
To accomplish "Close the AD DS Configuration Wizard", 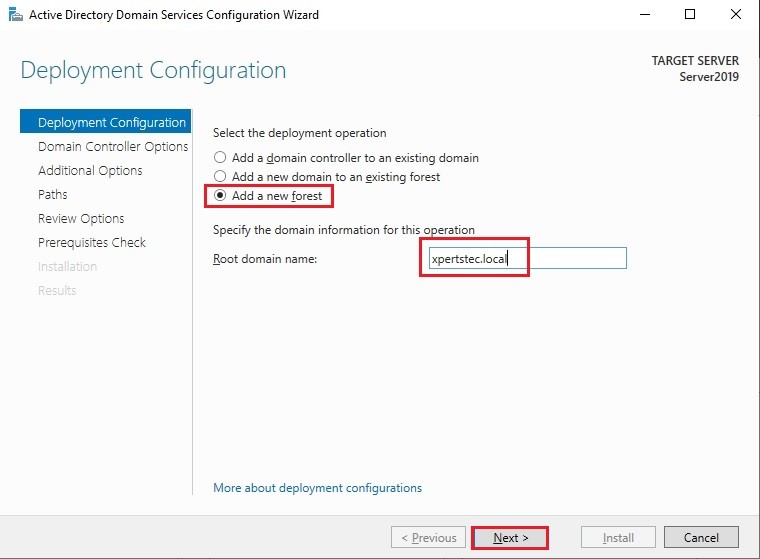I will tap(735, 15).
